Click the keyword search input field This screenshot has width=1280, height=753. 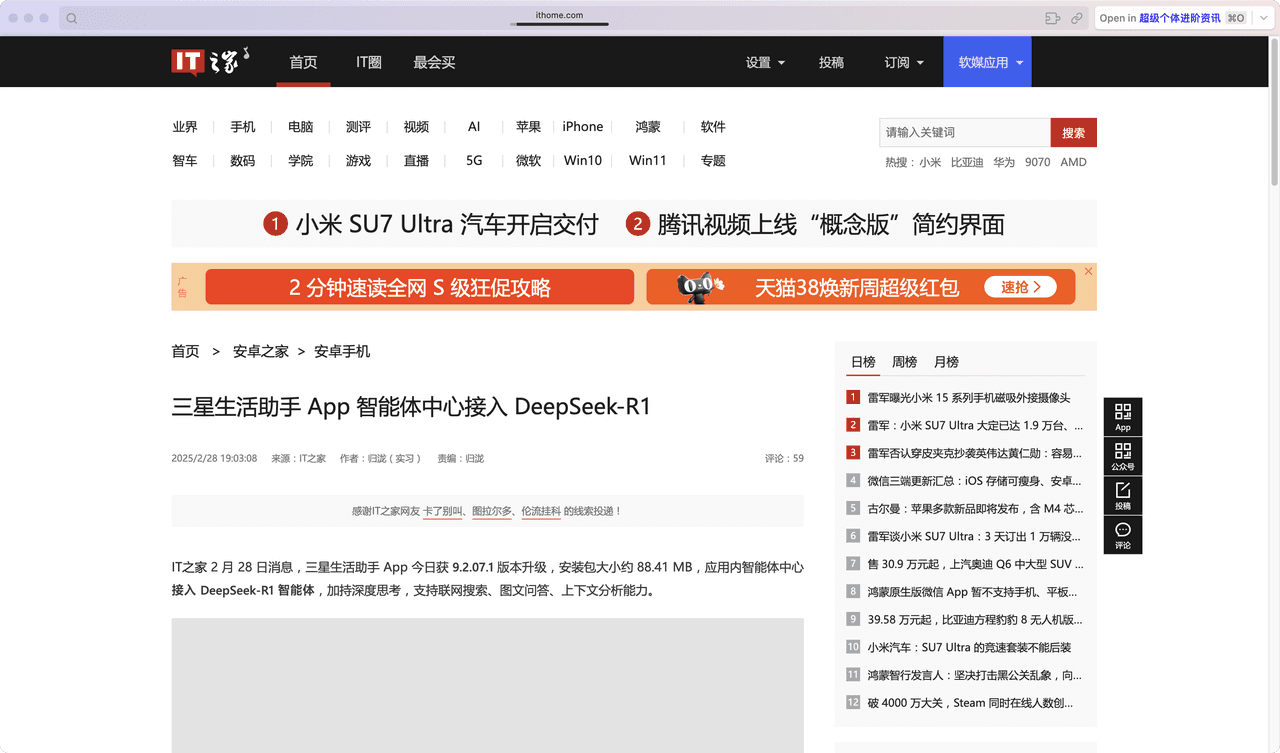965,132
